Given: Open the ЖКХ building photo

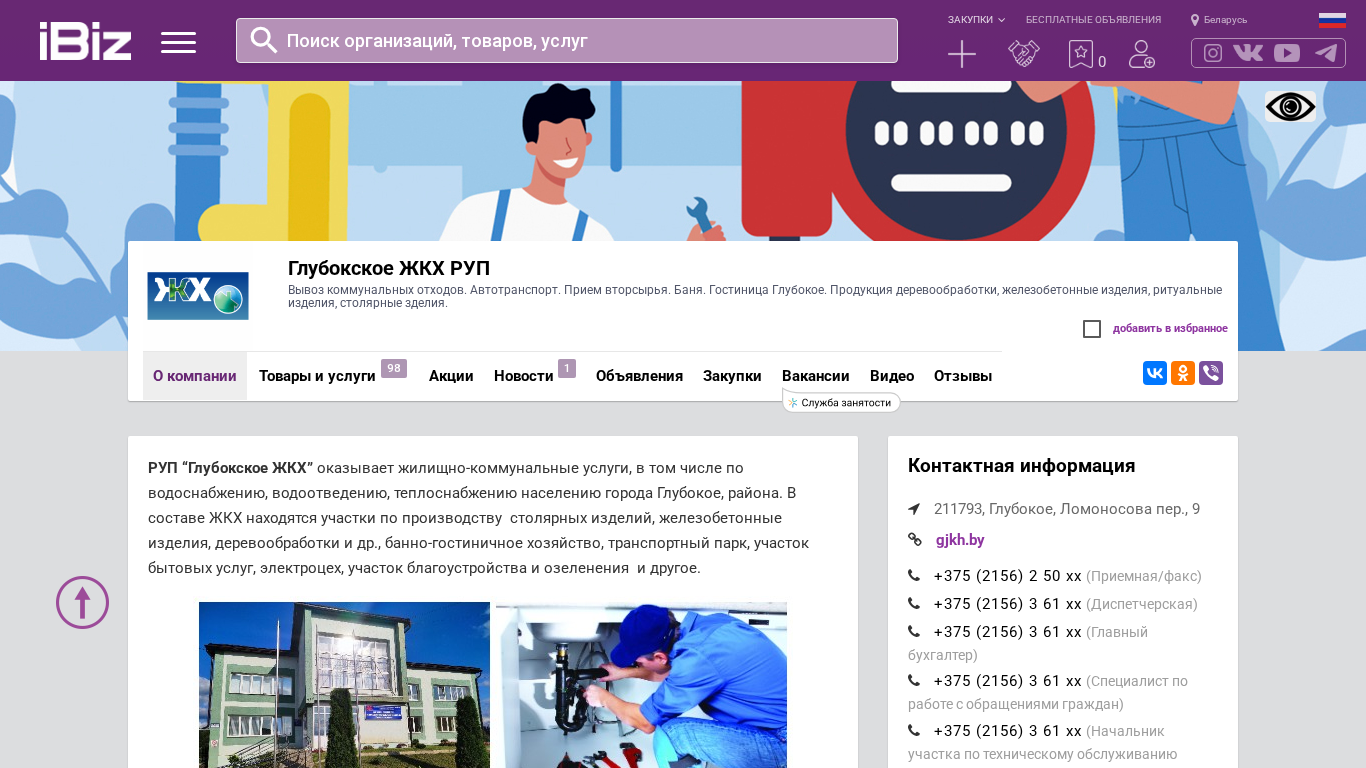Looking at the screenshot, I should 344,685.
